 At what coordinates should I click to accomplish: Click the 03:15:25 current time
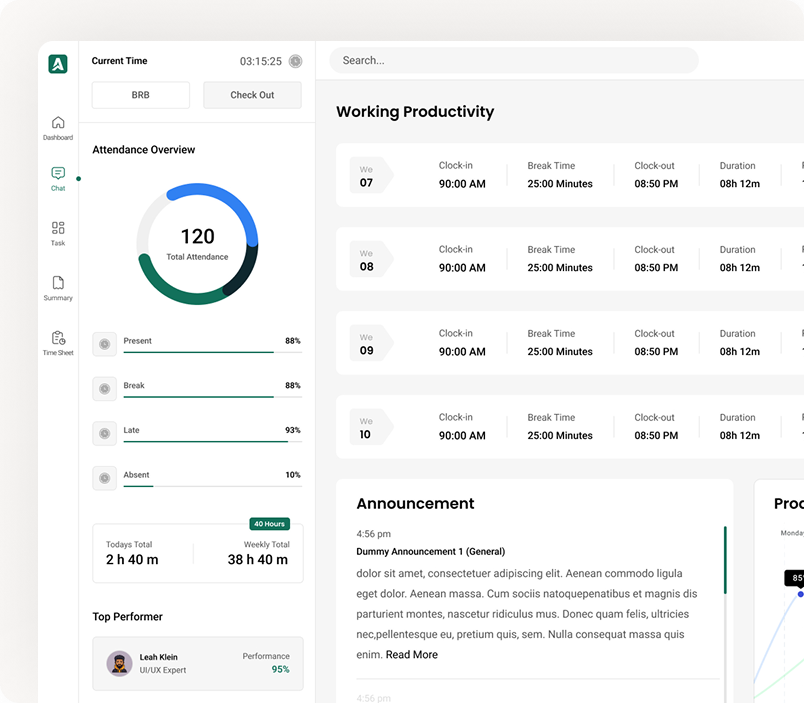[261, 62]
